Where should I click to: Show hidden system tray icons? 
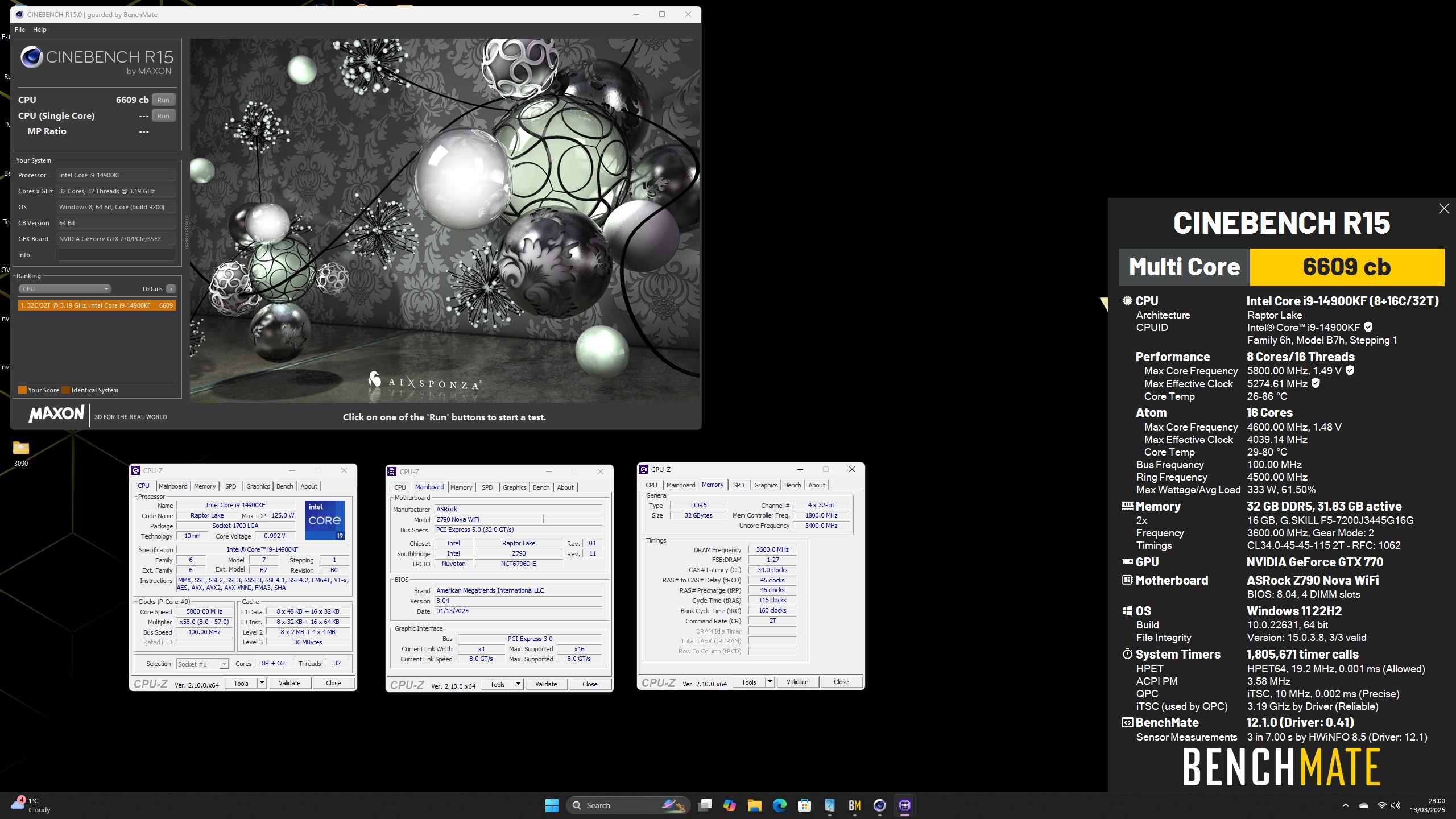coord(1346,805)
